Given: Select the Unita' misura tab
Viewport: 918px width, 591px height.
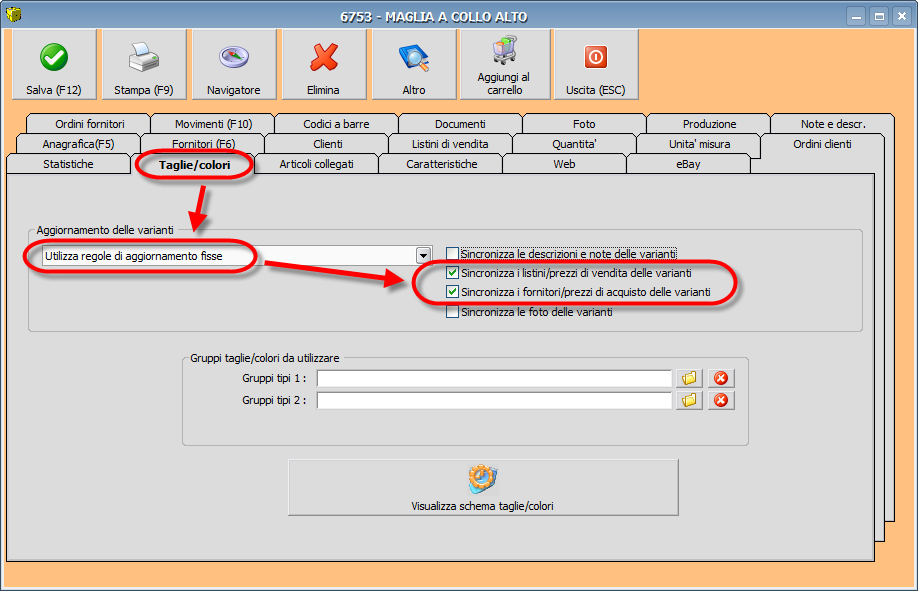Looking at the screenshot, I should click(699, 144).
